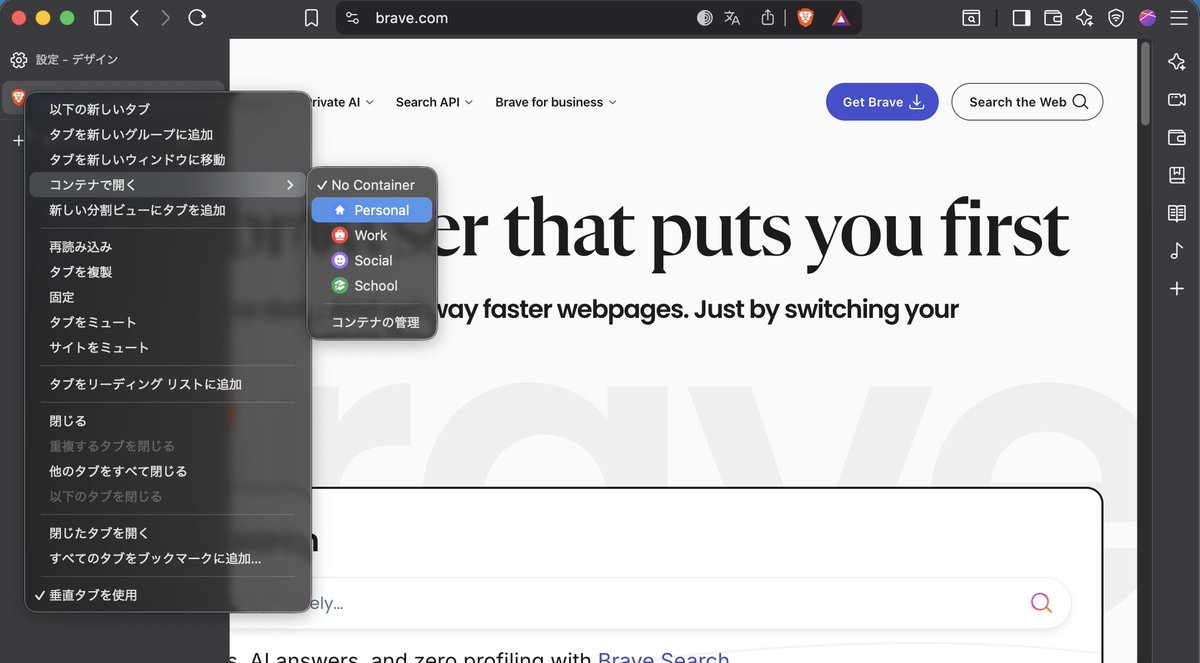Open in Social container
The width and height of the screenshot is (1200, 663).
coord(372,260)
